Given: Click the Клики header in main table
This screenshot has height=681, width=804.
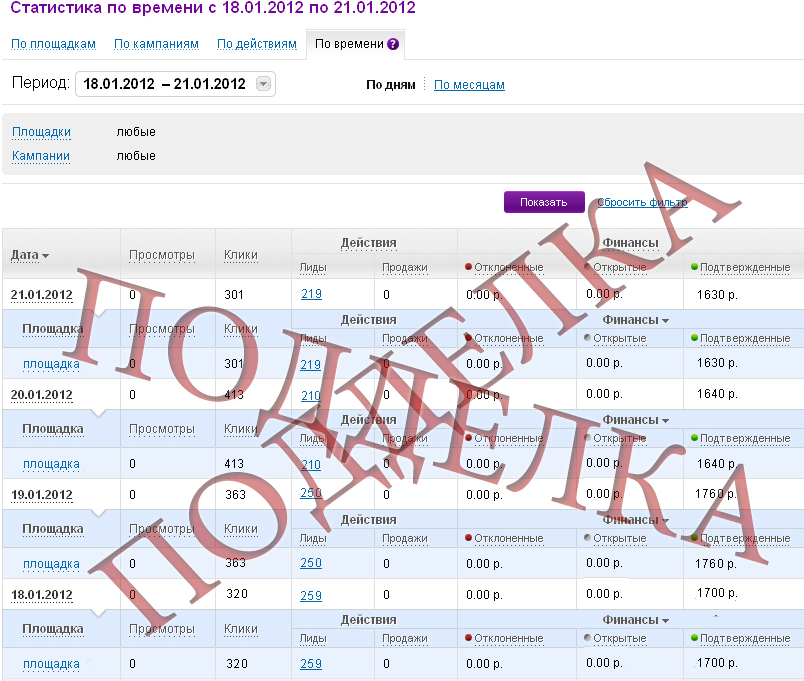Looking at the screenshot, I should [x=240, y=255].
